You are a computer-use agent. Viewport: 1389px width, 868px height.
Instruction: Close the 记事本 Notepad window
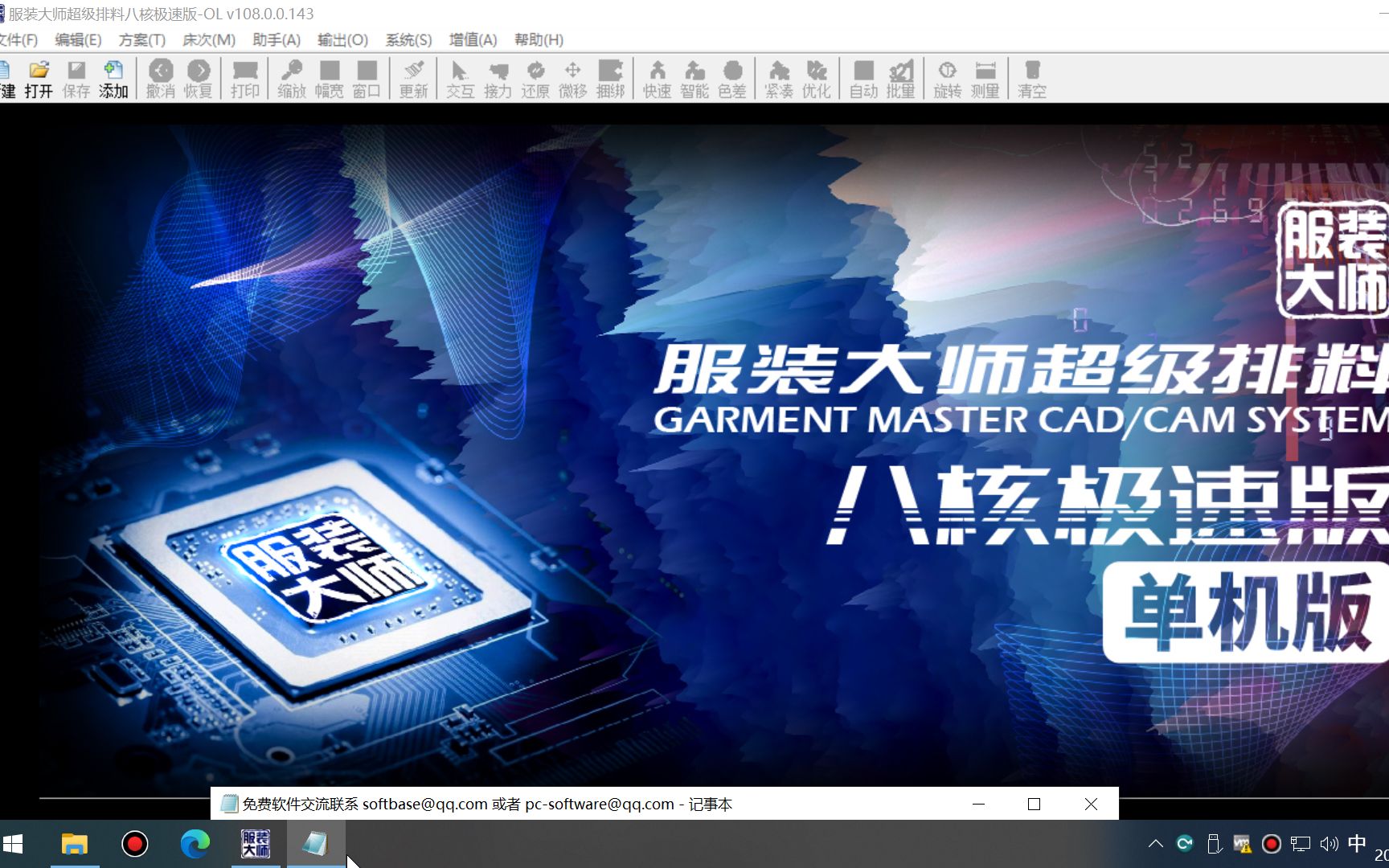[1091, 804]
